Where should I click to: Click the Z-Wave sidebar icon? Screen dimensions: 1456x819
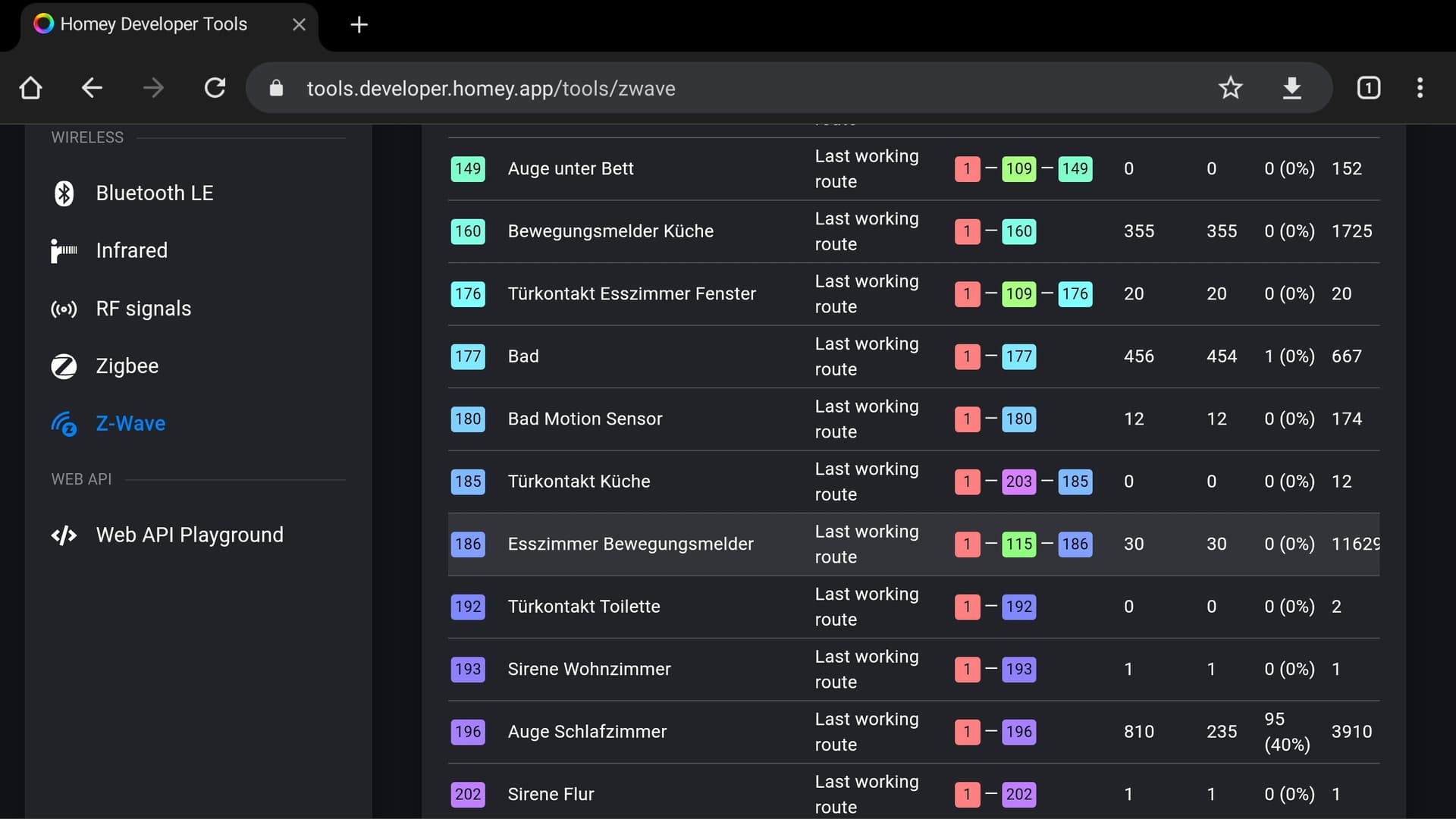[64, 424]
